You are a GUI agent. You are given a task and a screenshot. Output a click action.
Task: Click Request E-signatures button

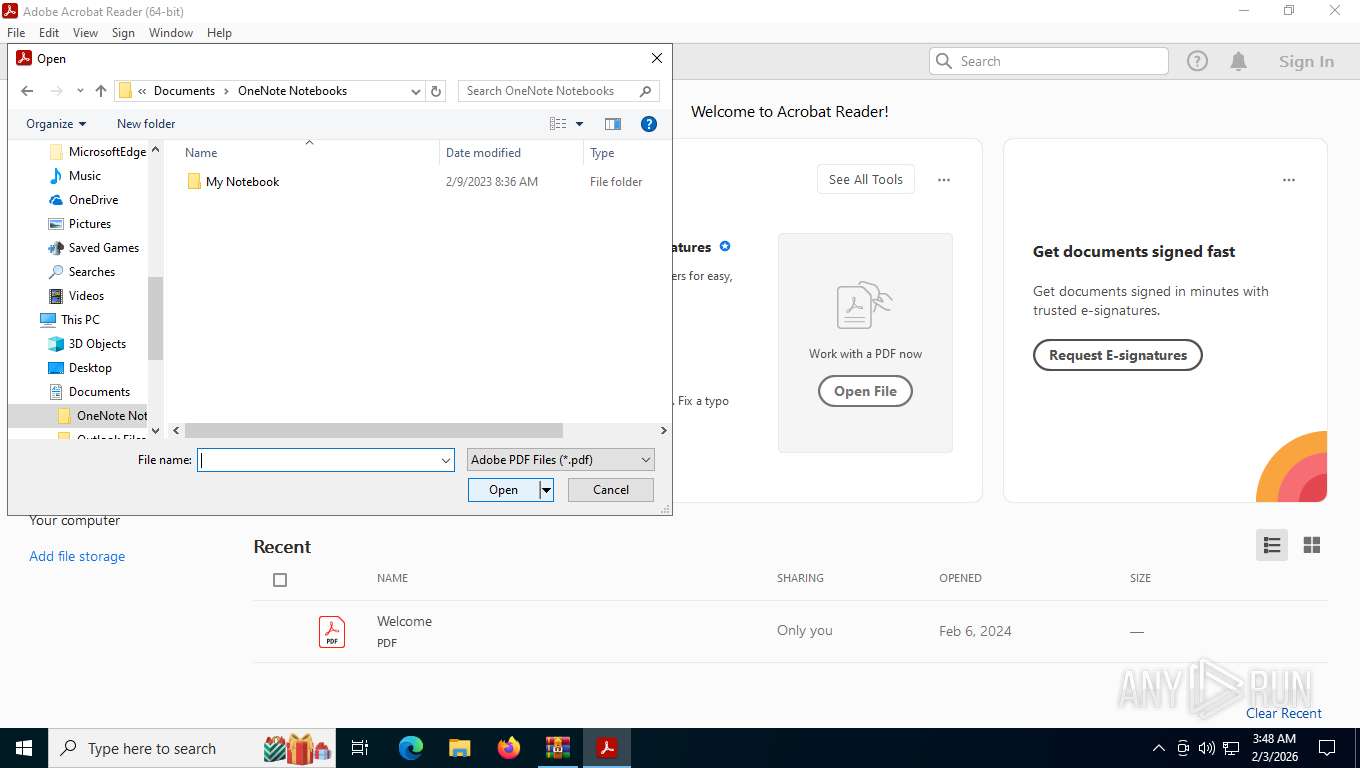click(1118, 355)
